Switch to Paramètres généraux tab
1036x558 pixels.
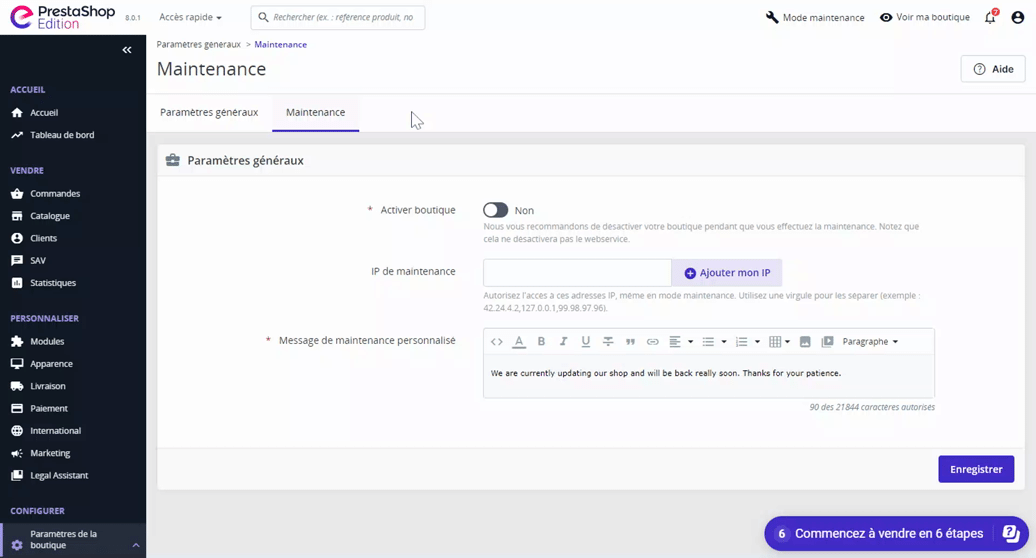point(209,112)
